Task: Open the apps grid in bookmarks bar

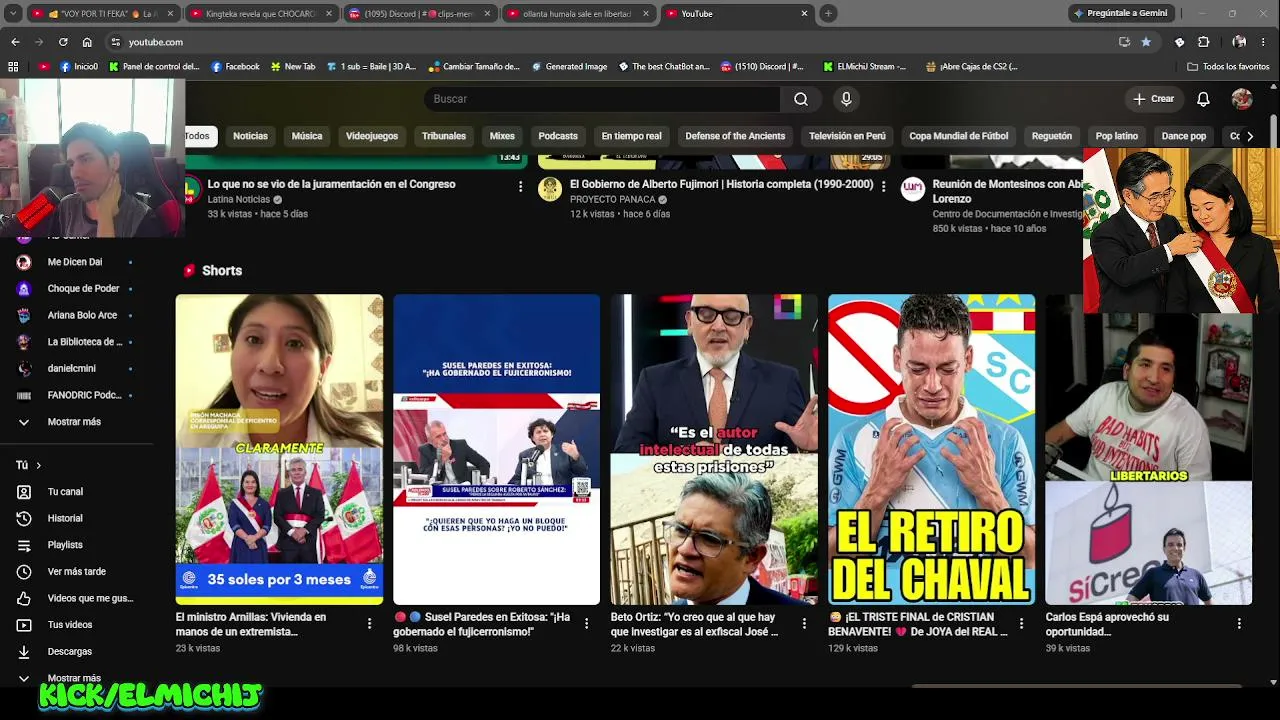Action: [13, 67]
